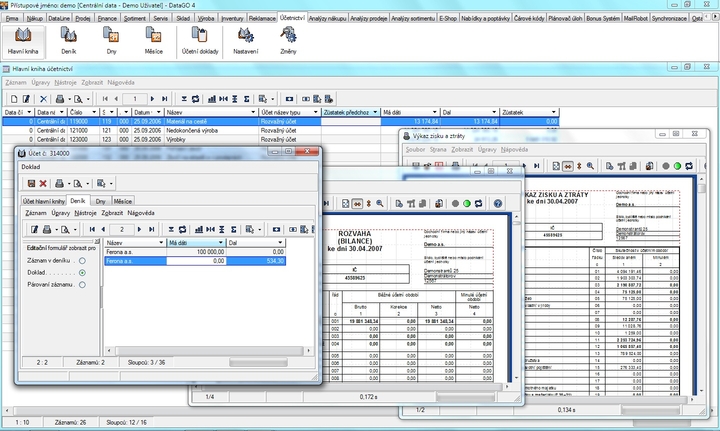Open Strana menu in Výkaz zisku a ztráty
Image resolution: width=720 pixels, height=431 pixels.
click(438, 150)
